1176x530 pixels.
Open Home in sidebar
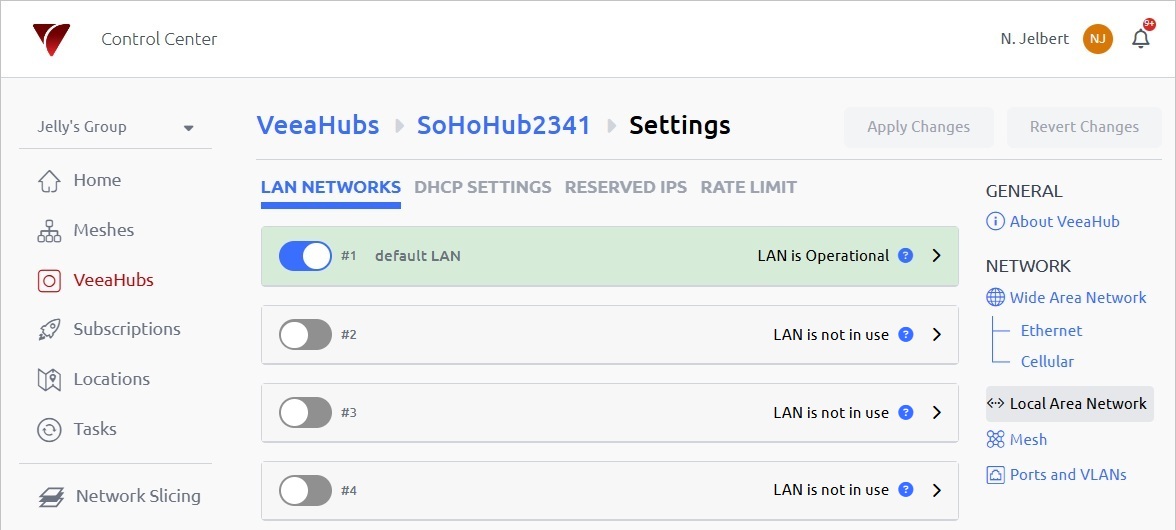97,181
